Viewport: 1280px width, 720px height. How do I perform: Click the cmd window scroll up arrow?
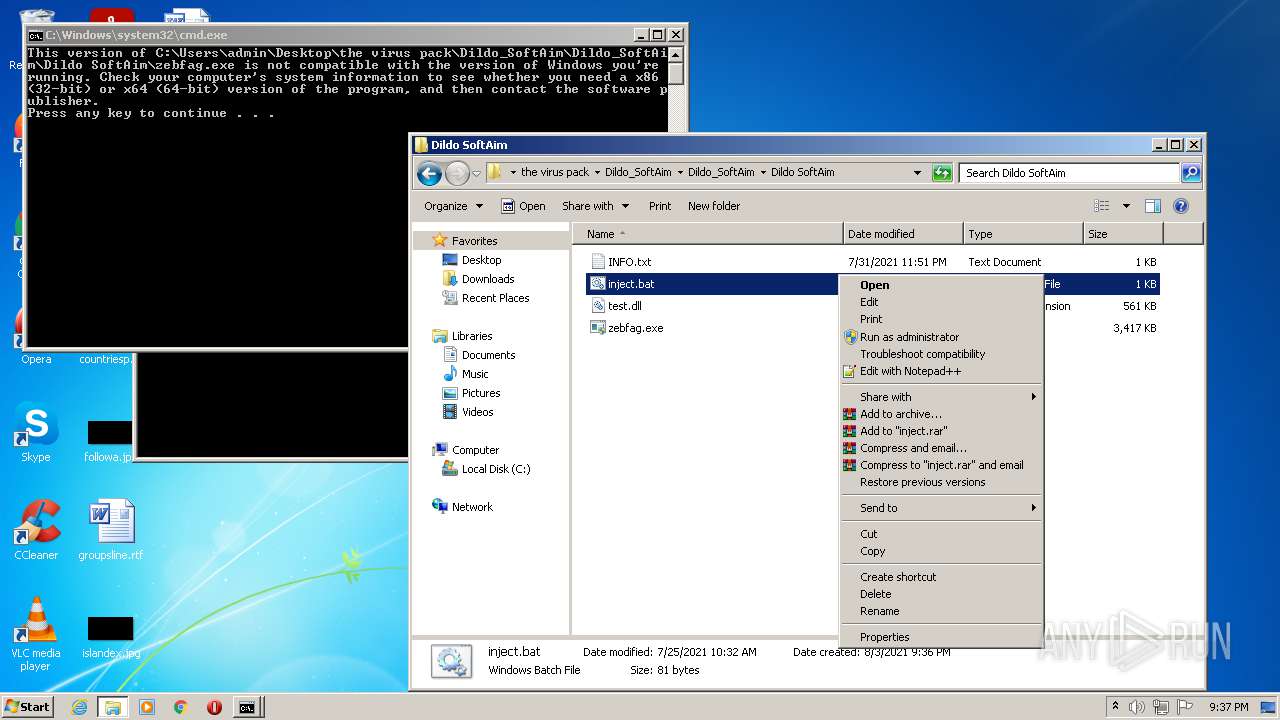(x=676, y=55)
